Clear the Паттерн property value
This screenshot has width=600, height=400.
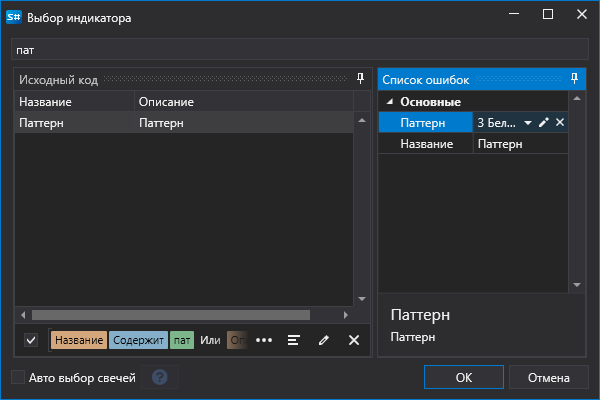560,122
